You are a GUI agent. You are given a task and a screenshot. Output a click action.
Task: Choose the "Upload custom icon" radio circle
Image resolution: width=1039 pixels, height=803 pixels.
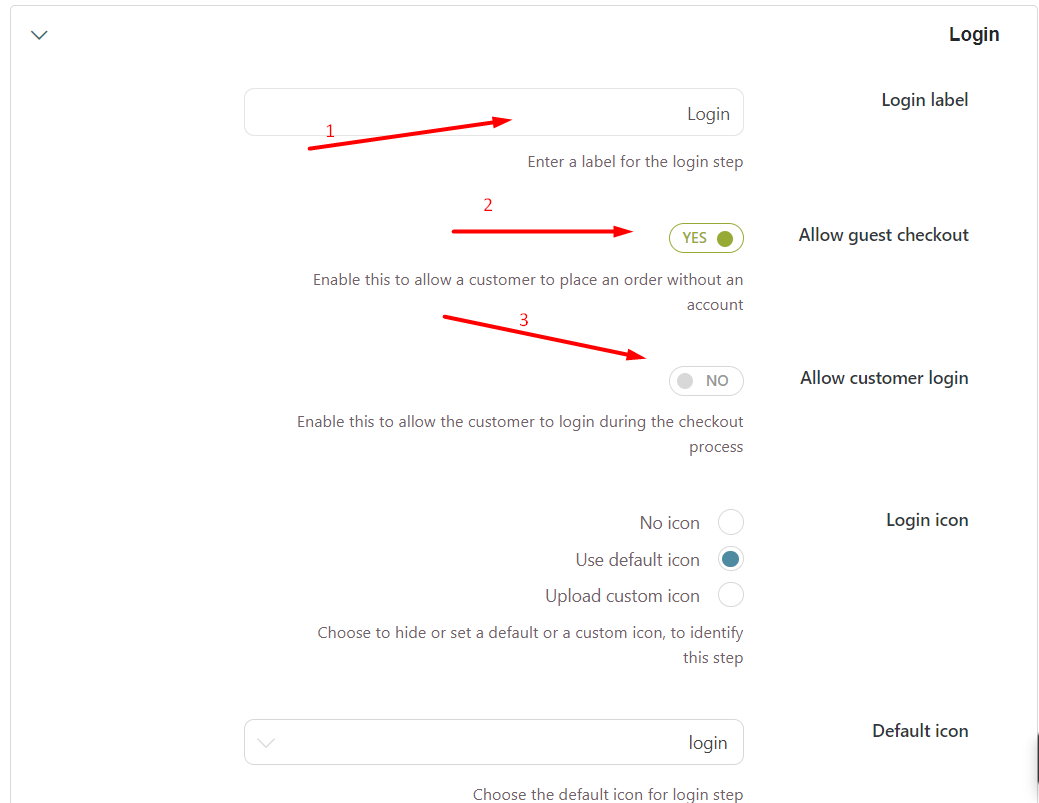click(730, 595)
